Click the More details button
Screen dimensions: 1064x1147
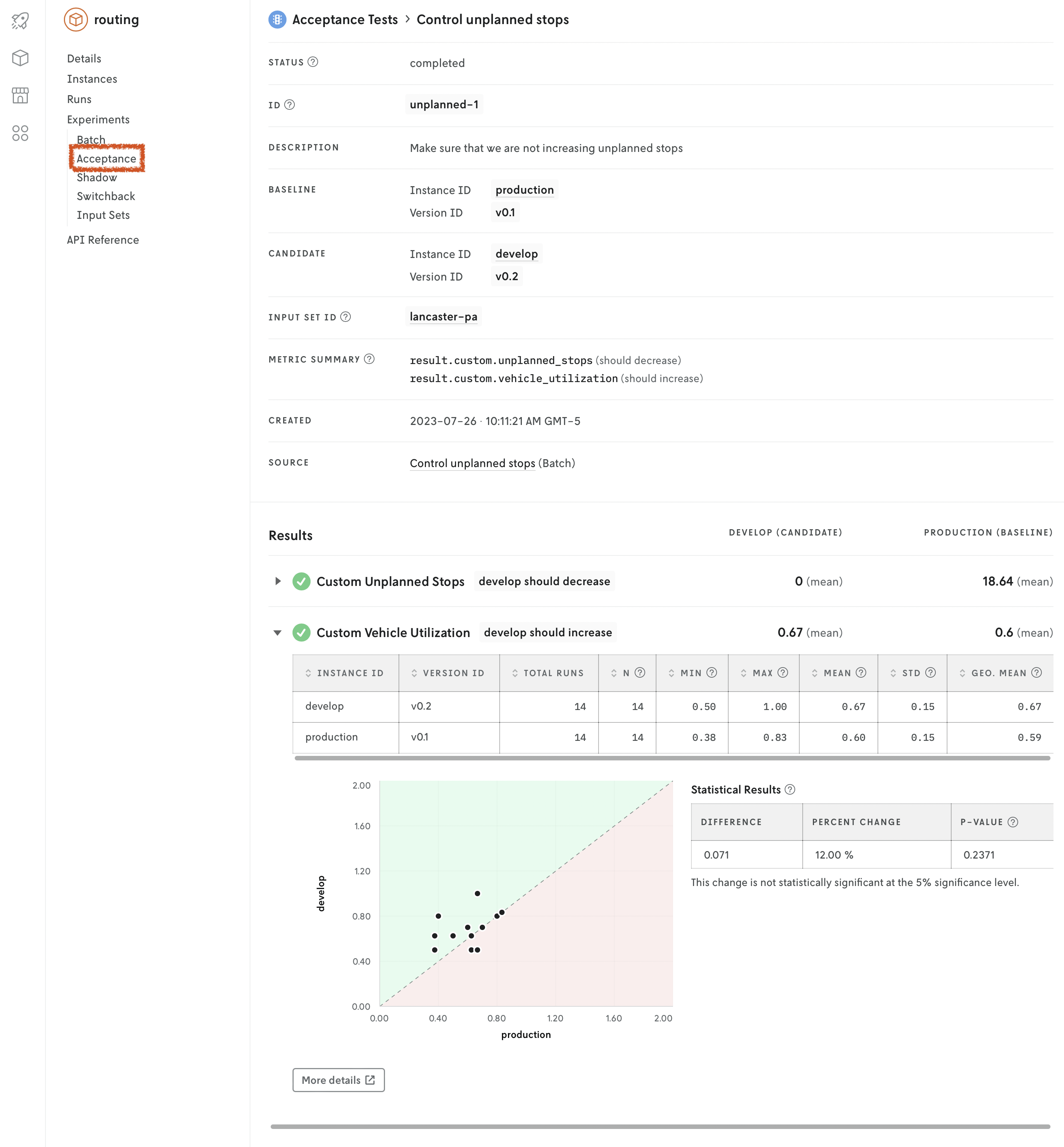point(338,1080)
